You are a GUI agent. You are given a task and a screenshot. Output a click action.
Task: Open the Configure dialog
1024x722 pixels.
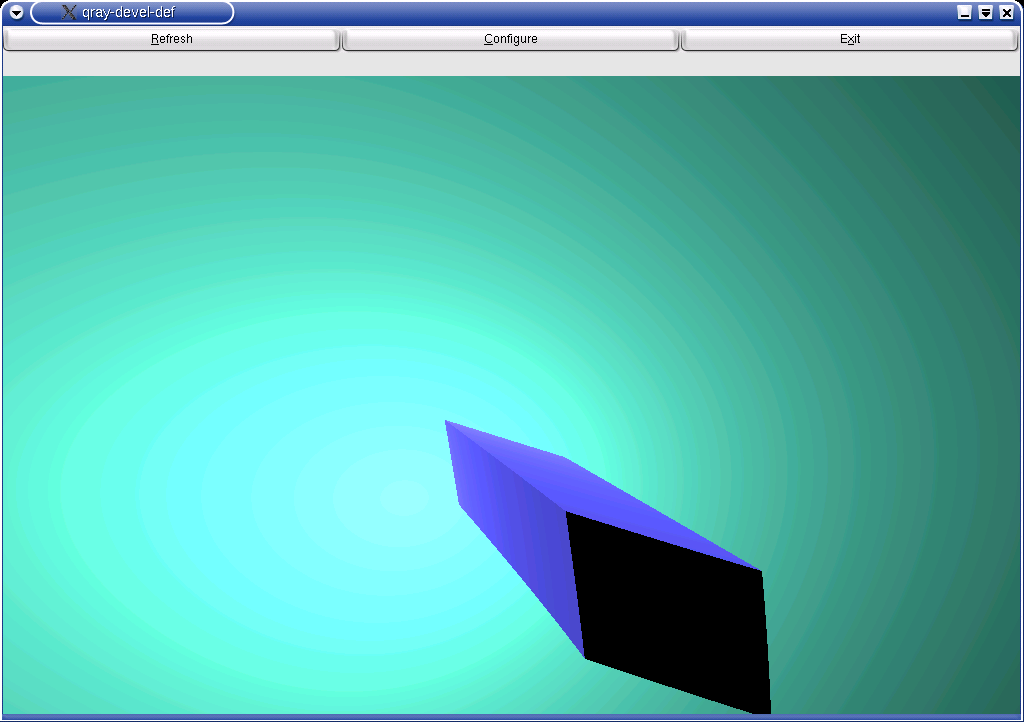[510, 39]
